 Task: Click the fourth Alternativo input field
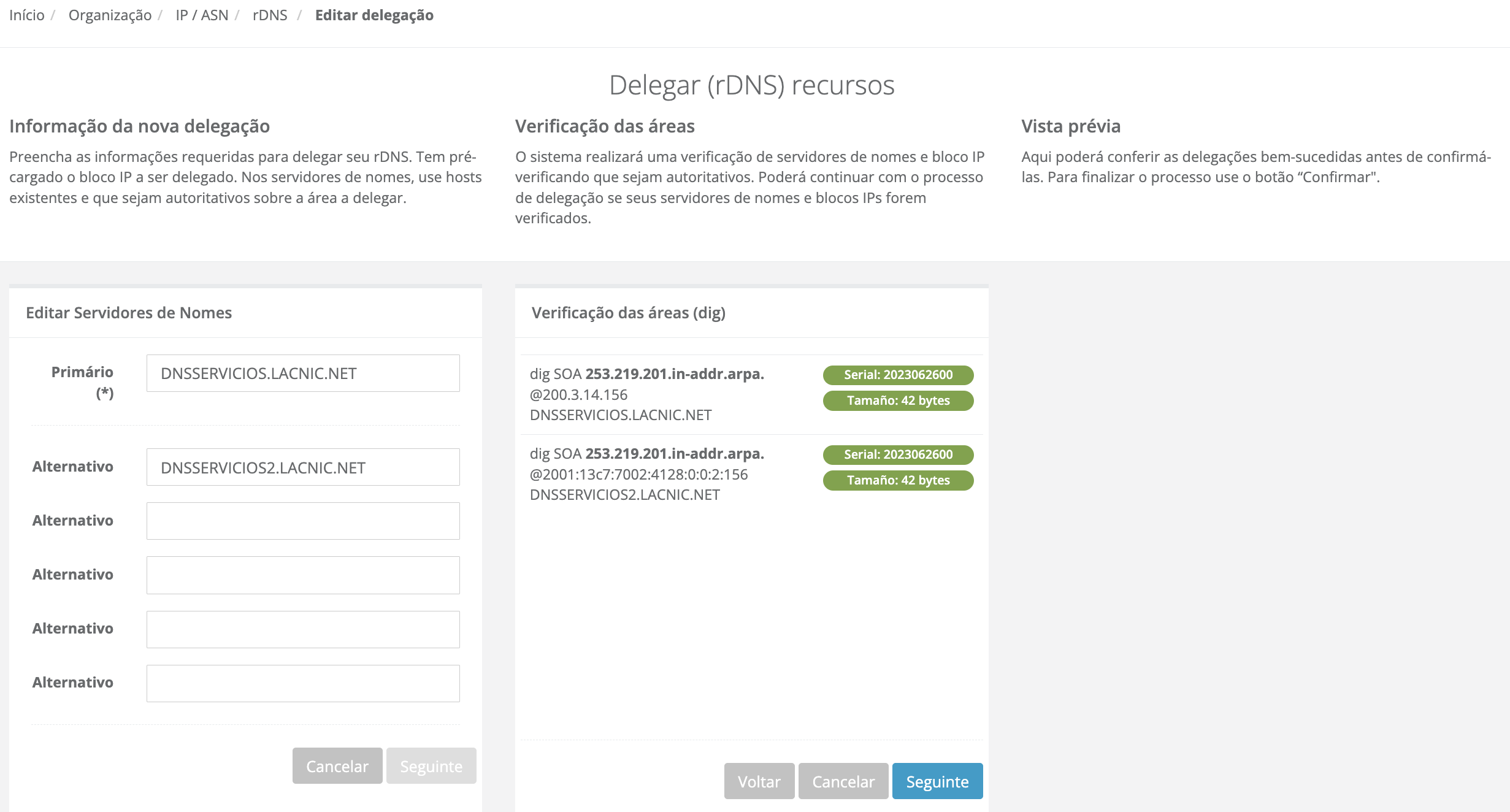click(x=303, y=629)
